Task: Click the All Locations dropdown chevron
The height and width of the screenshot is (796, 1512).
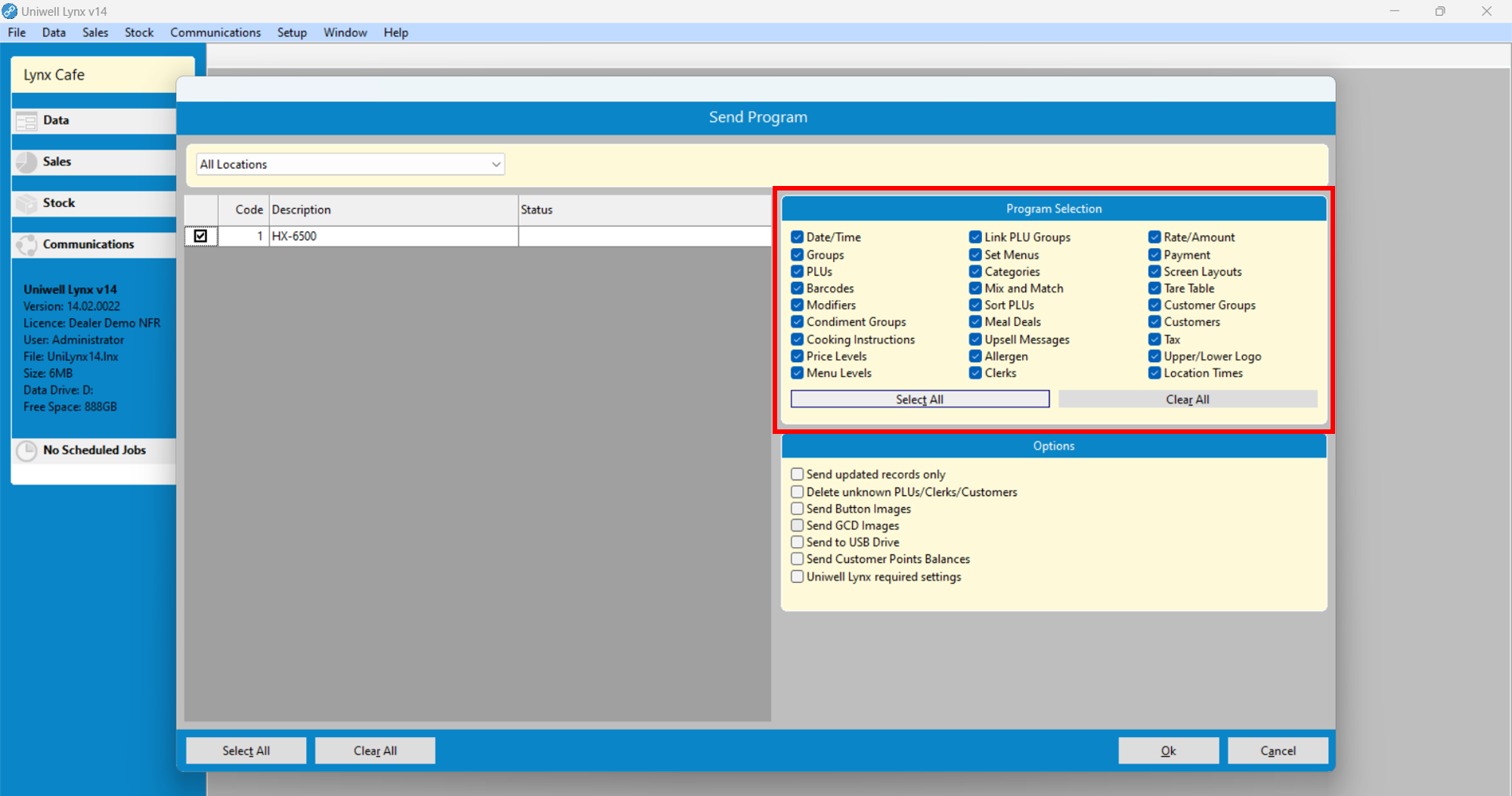Action: [495, 164]
